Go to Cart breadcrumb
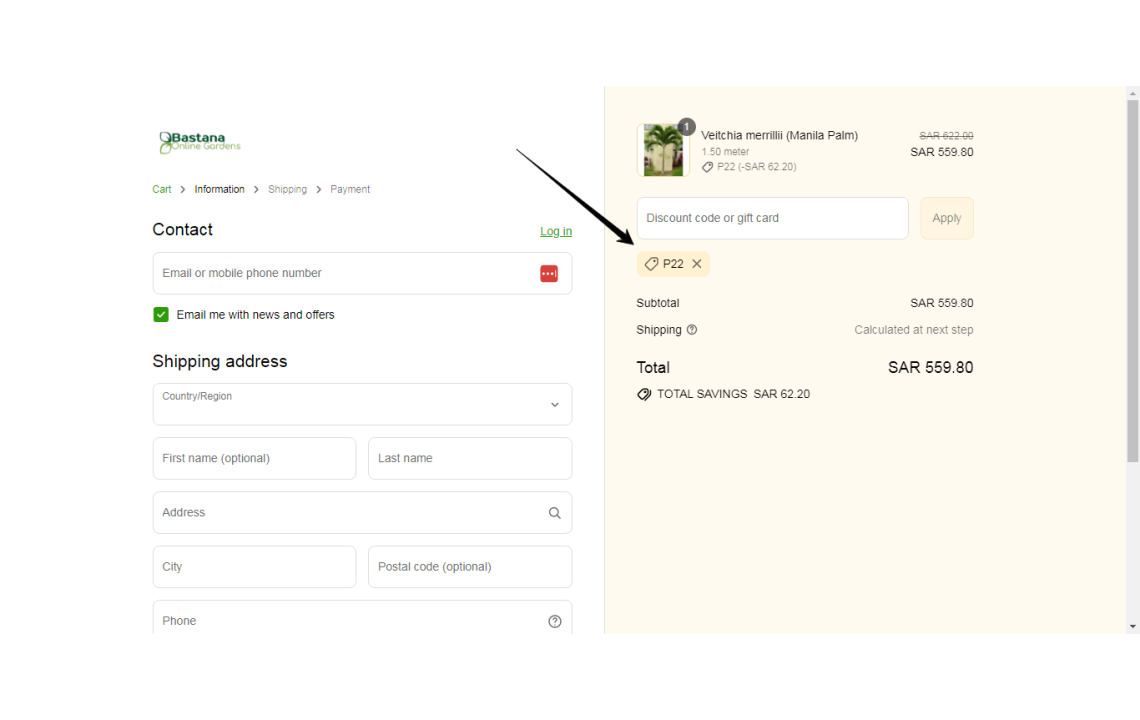 161,189
